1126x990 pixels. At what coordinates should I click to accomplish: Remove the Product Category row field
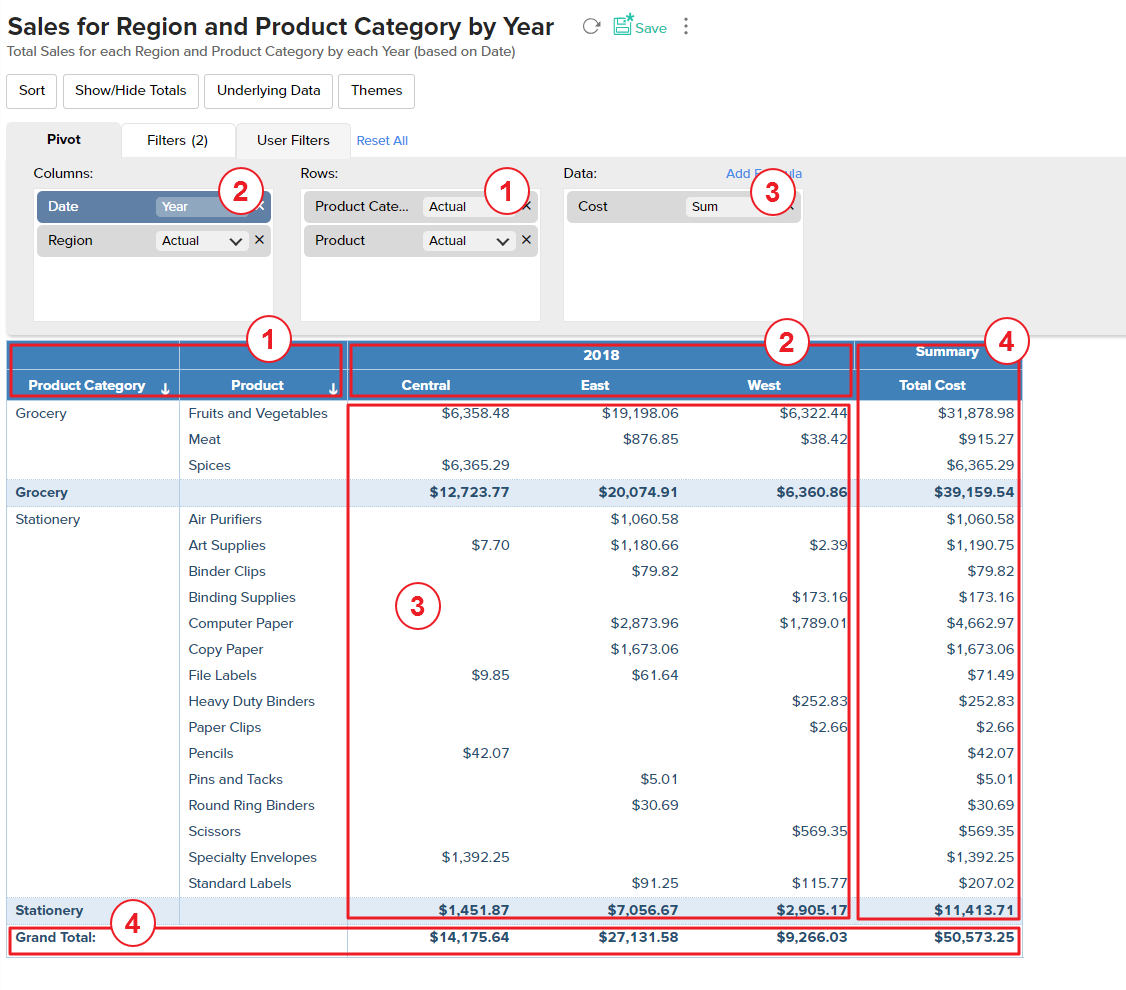point(527,206)
